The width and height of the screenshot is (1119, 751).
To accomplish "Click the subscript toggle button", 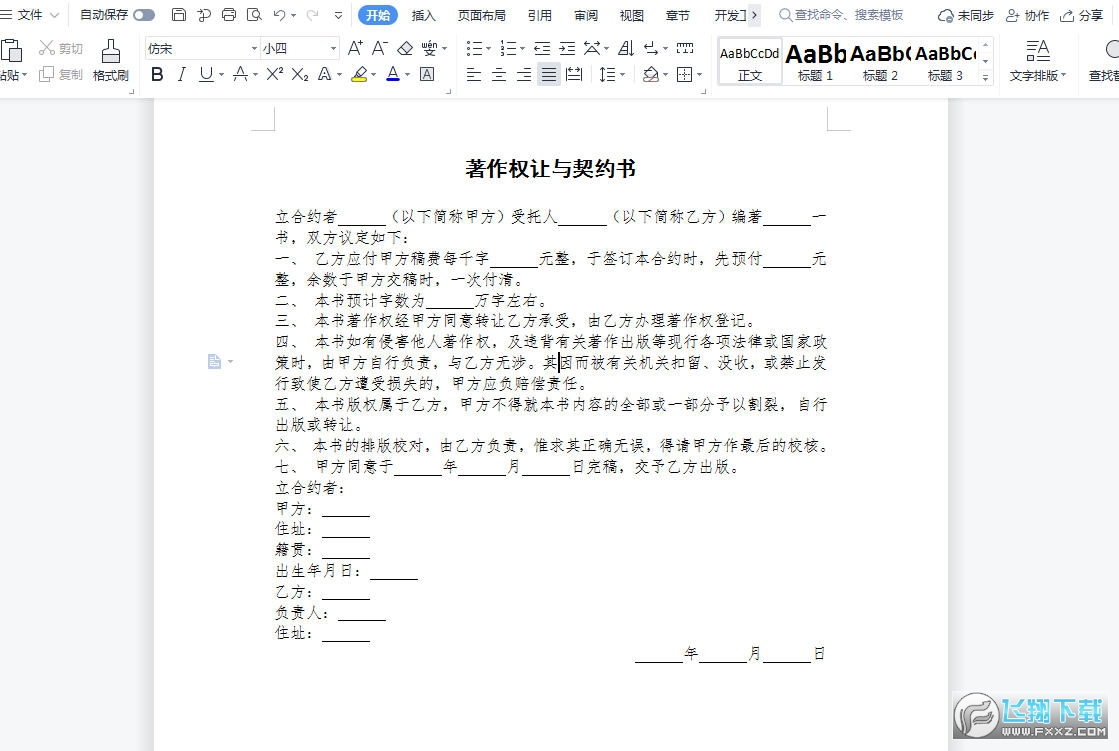I will click(300, 74).
